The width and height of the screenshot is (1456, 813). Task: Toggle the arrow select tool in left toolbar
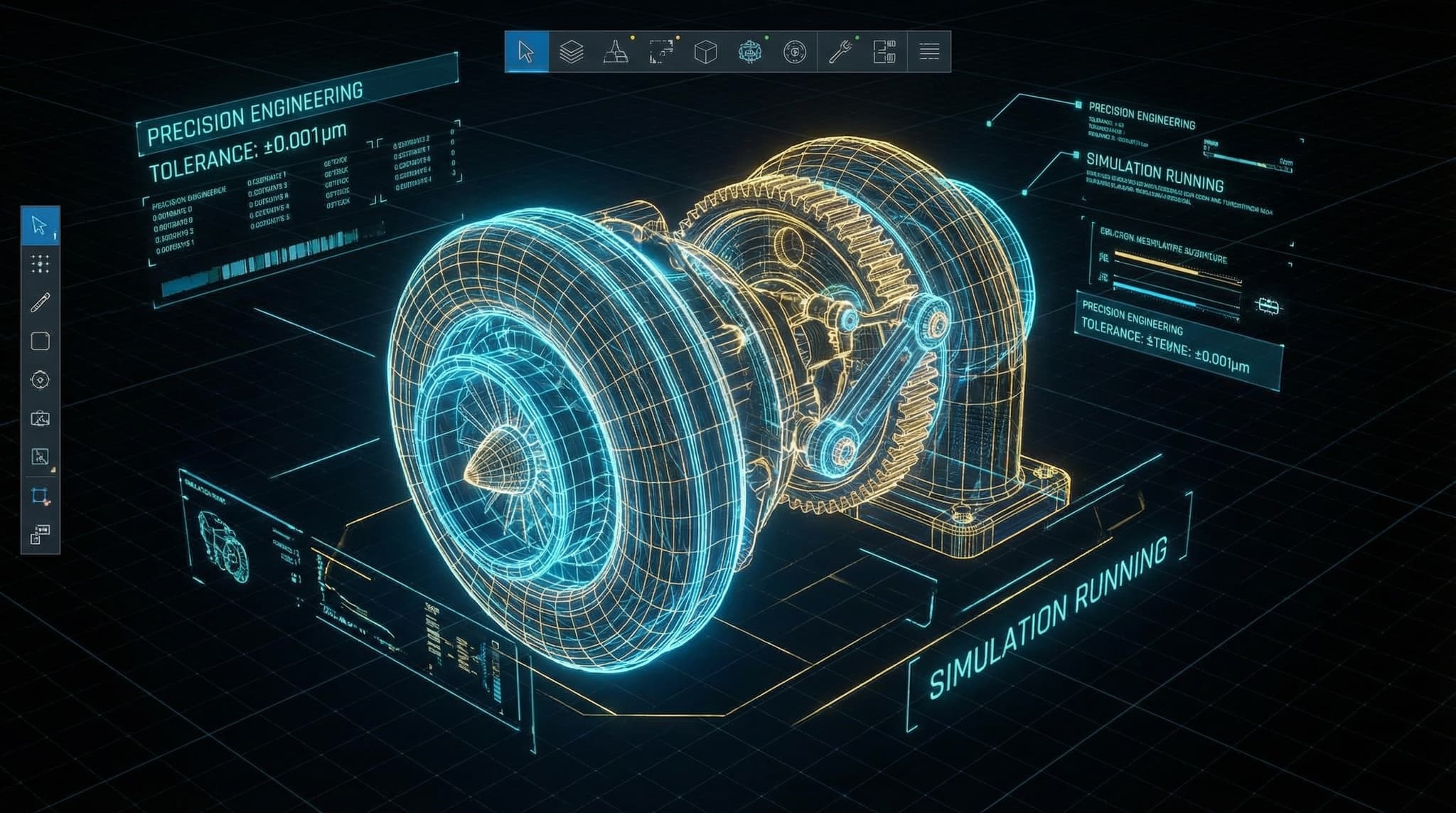click(40, 226)
